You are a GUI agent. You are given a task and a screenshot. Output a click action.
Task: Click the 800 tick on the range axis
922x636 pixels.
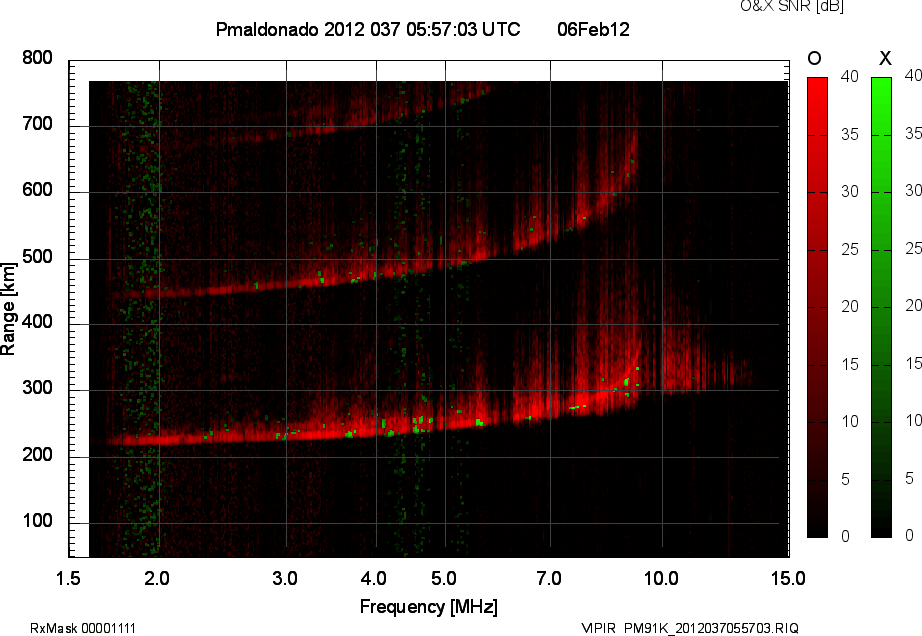tap(37, 58)
